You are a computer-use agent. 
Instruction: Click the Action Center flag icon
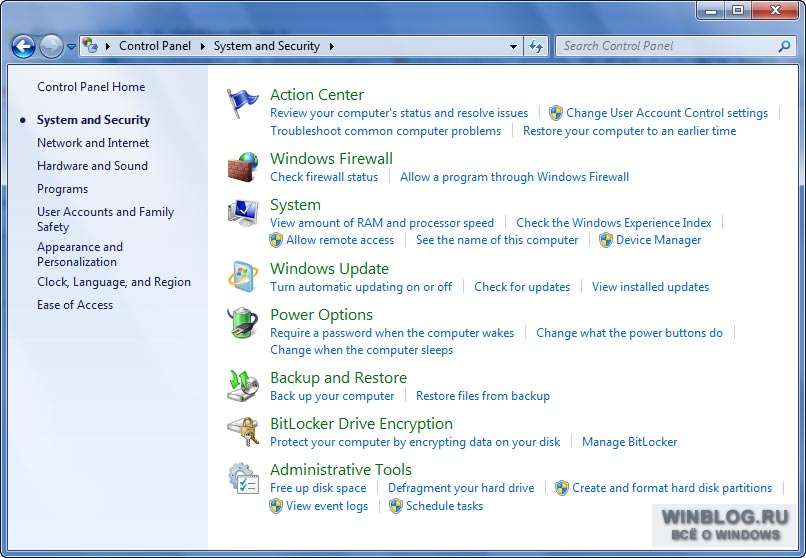tap(242, 103)
